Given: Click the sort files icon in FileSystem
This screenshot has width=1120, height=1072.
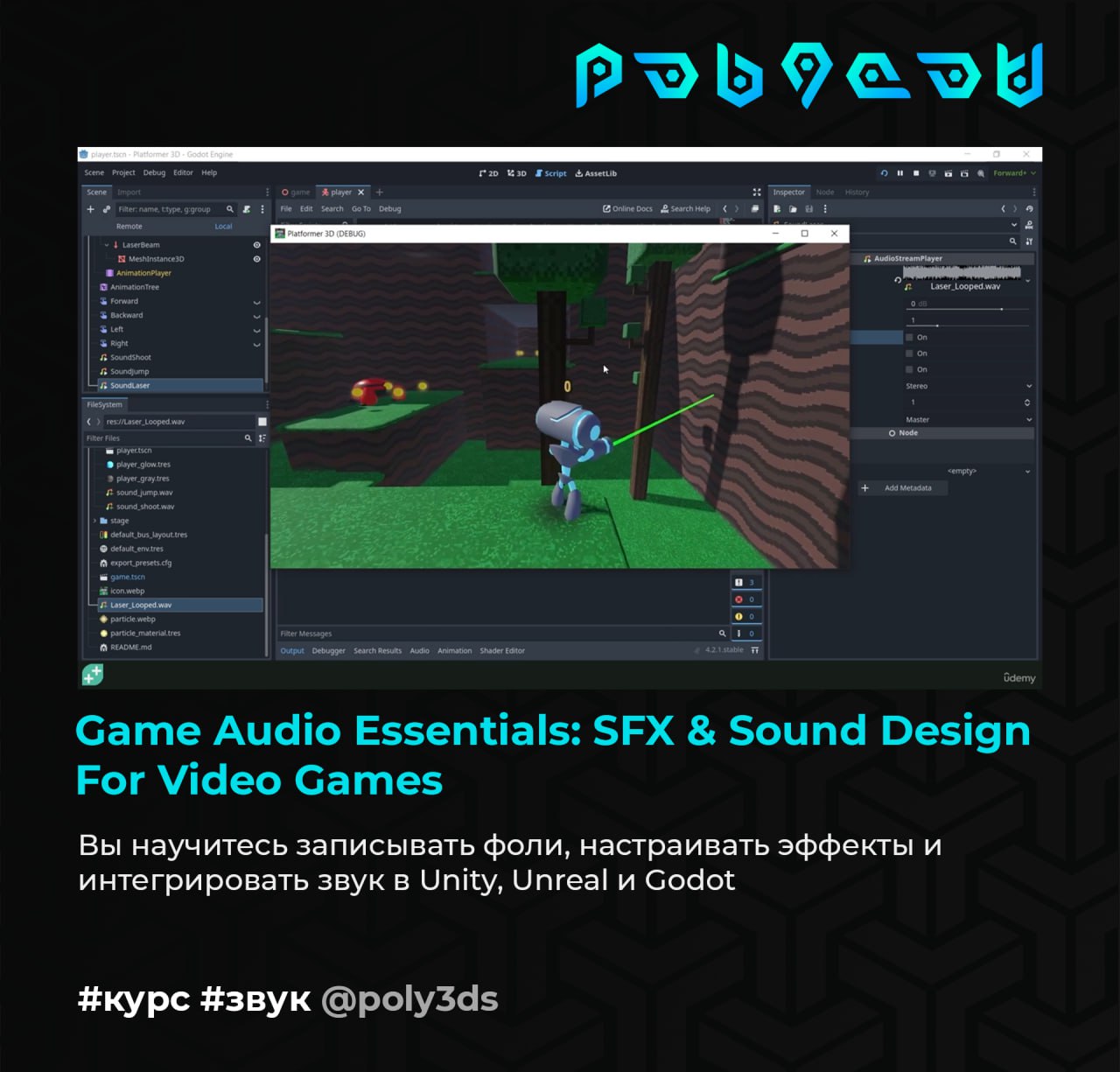Looking at the screenshot, I should tap(262, 438).
